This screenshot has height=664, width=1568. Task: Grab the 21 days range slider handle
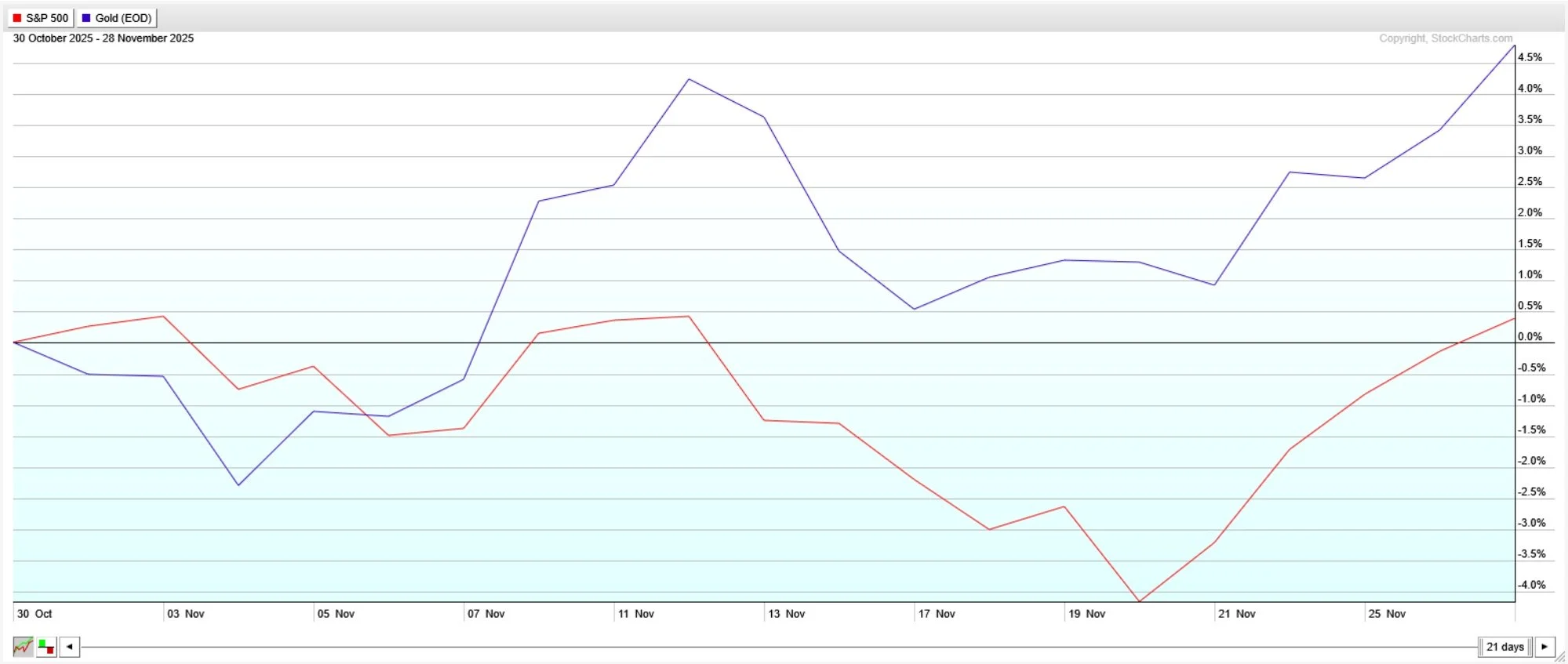coord(1505,647)
